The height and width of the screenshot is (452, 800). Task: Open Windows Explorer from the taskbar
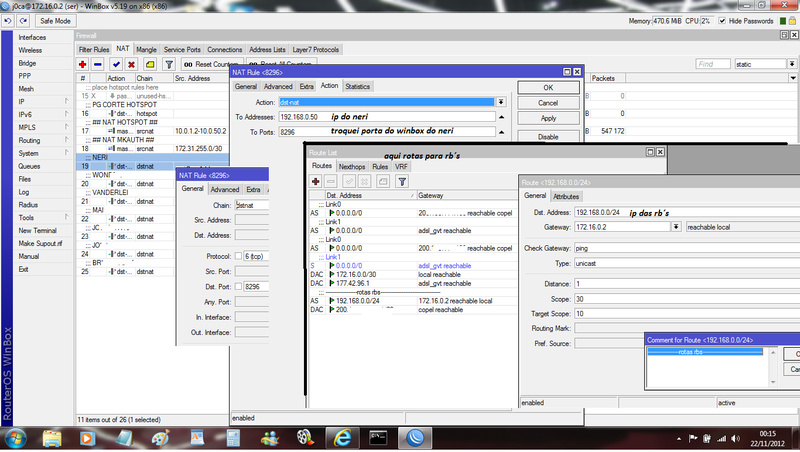point(52,438)
